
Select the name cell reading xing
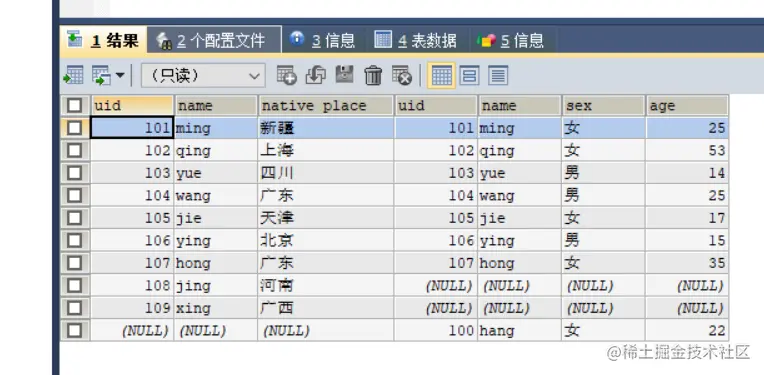(x=216, y=308)
